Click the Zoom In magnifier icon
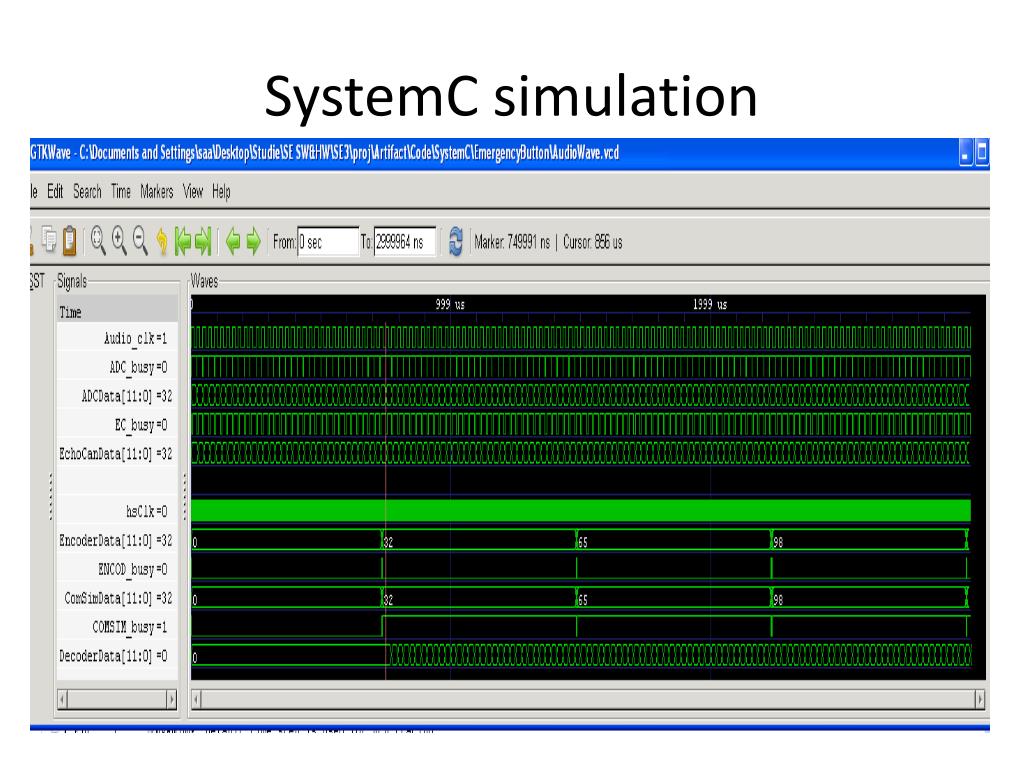The image size is (1024, 768). click(119, 240)
